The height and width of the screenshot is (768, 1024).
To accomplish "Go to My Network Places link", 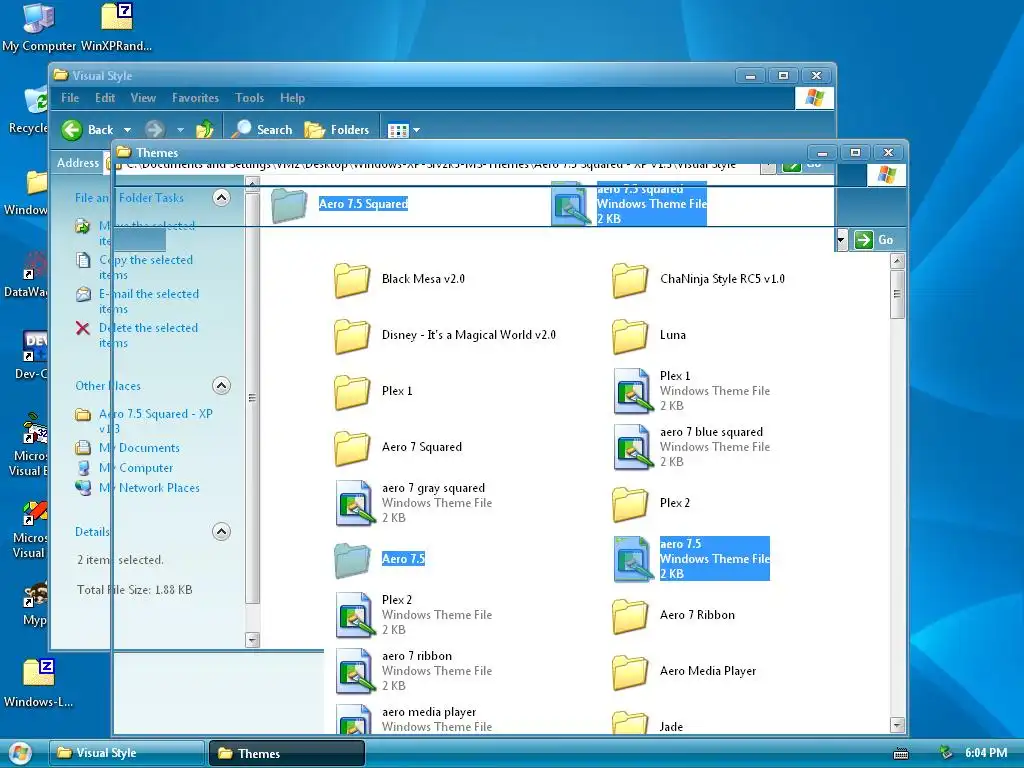I will [x=149, y=488].
